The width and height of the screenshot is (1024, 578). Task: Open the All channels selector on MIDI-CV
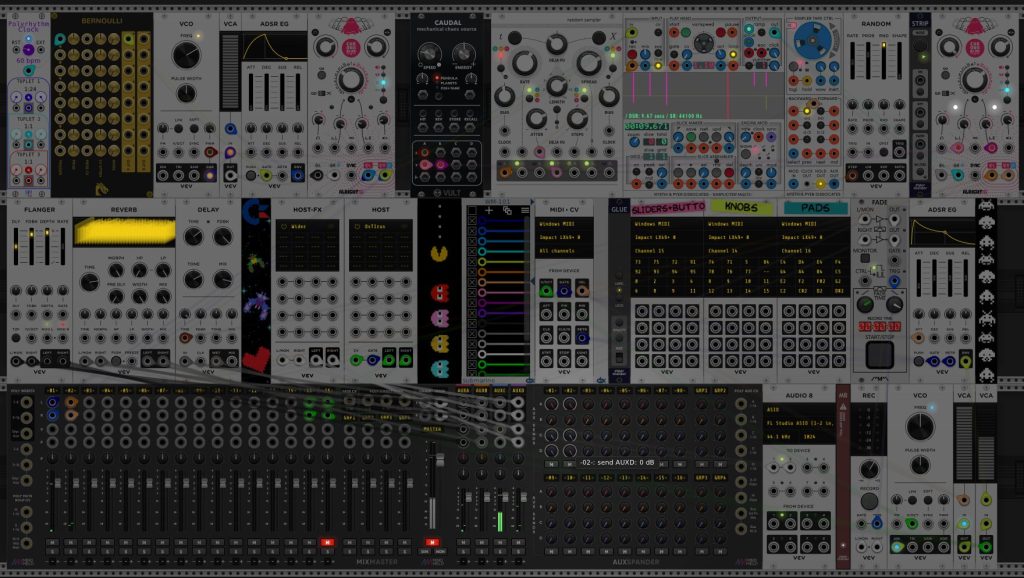(564, 251)
